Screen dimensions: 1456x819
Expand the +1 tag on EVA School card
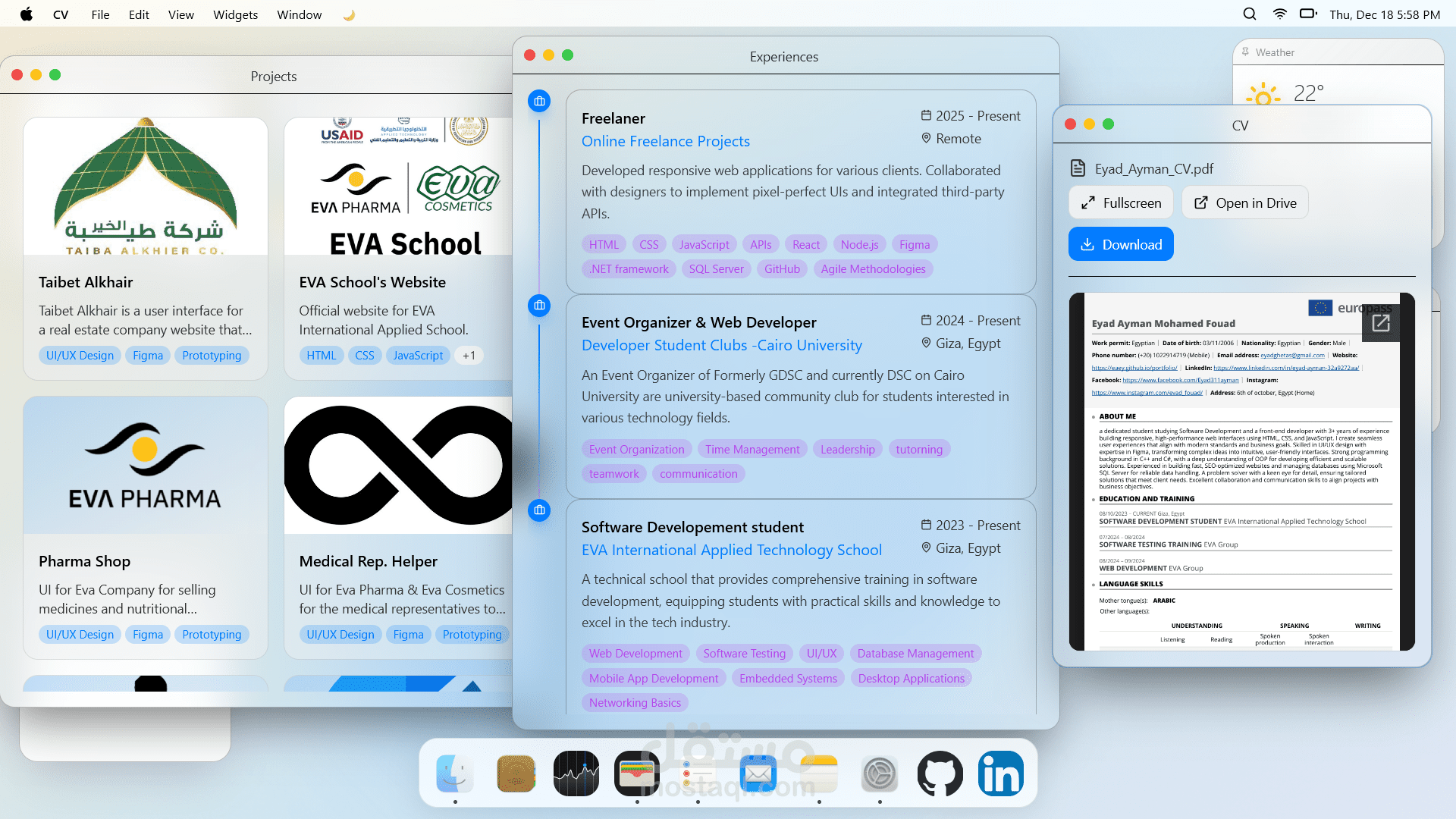coord(469,356)
